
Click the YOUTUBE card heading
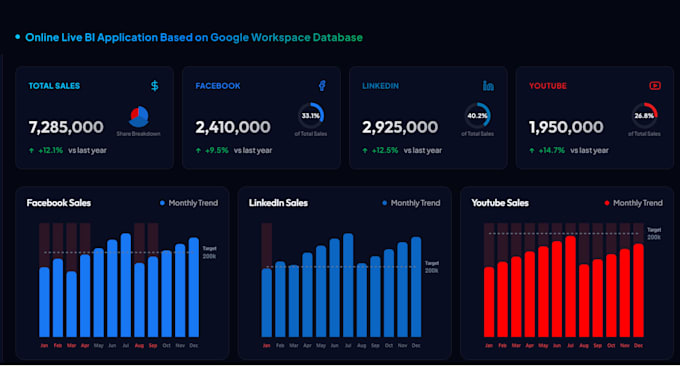pos(548,86)
